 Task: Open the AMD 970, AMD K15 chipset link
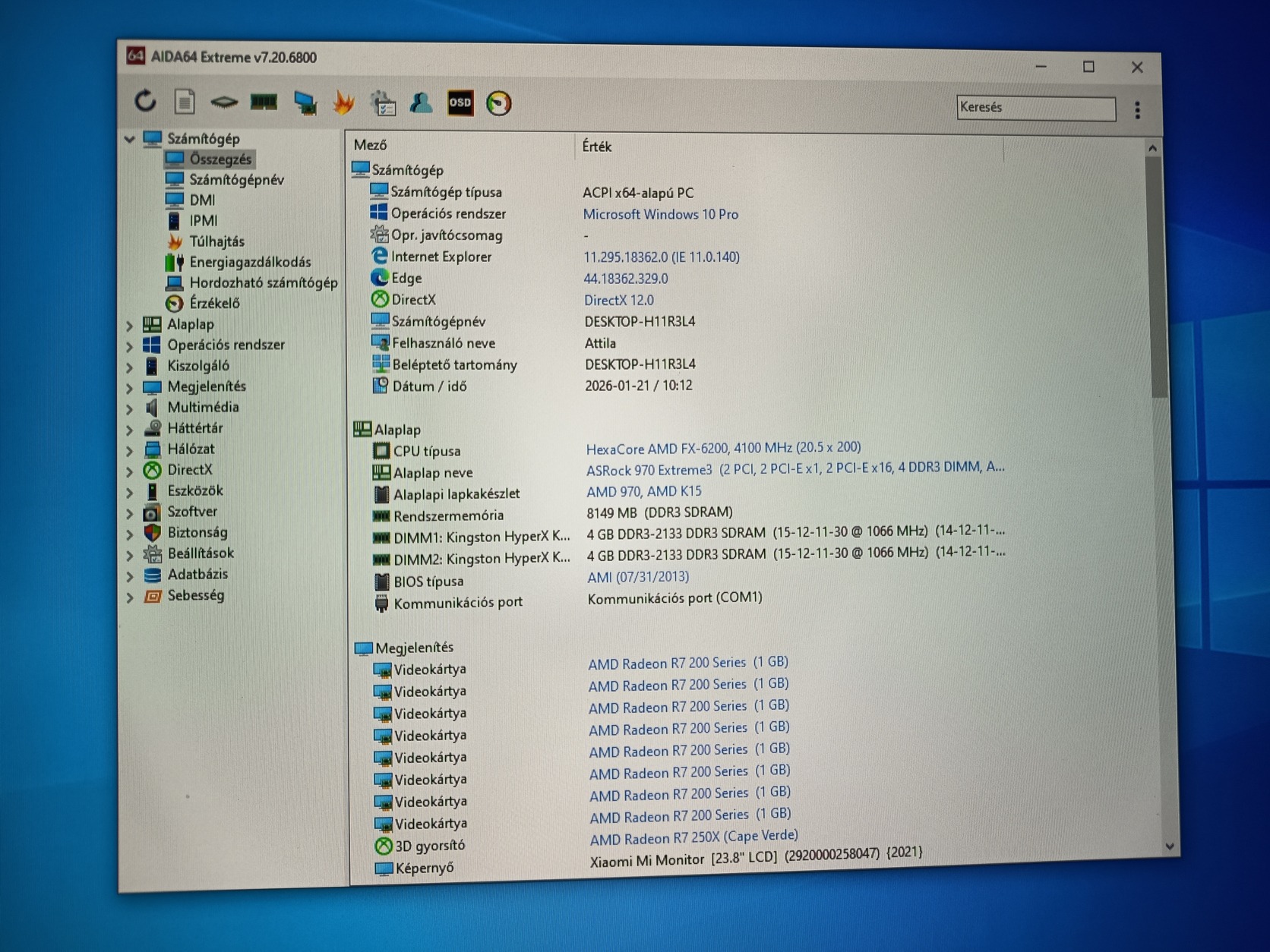pos(644,492)
